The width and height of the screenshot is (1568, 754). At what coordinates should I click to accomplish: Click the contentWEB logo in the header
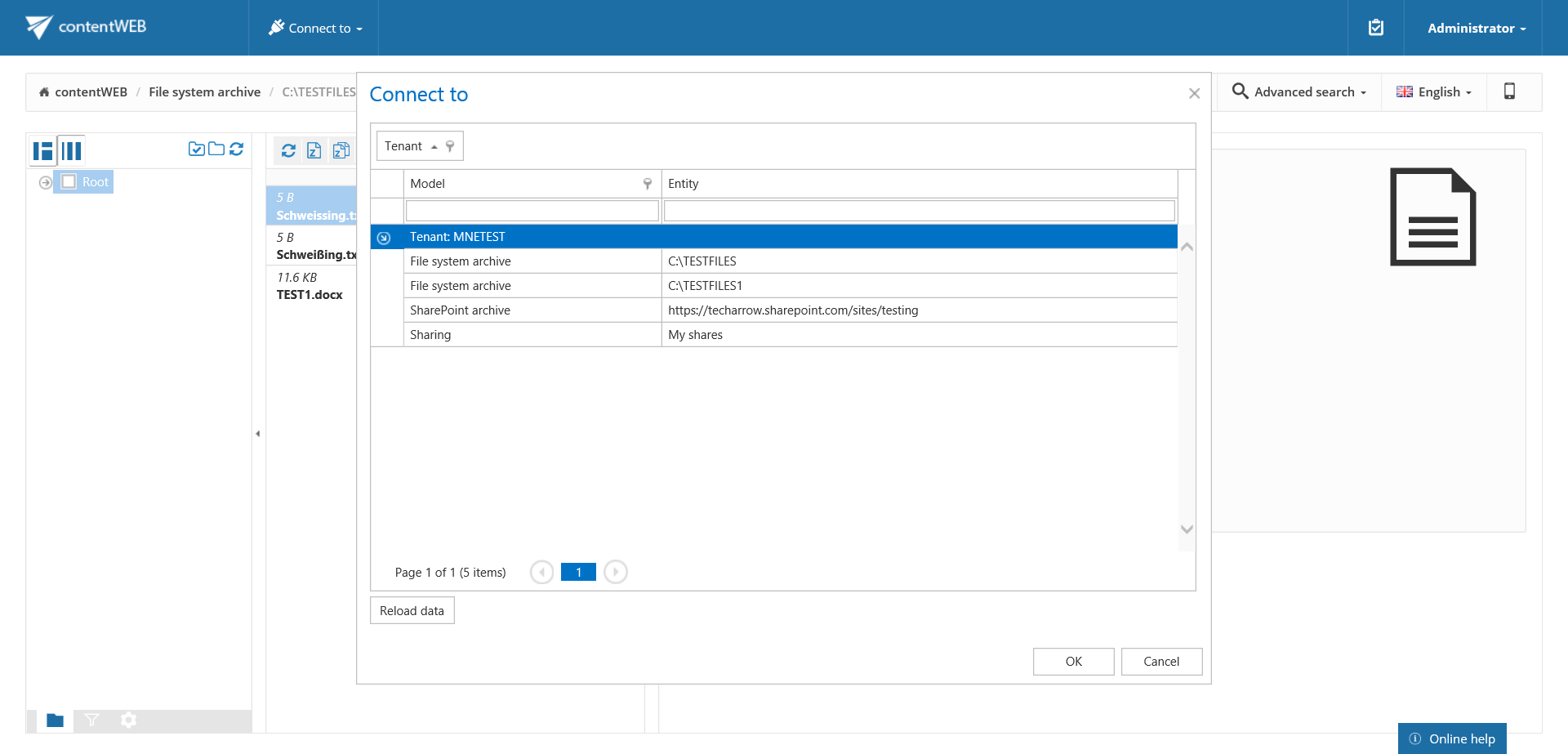(86, 27)
